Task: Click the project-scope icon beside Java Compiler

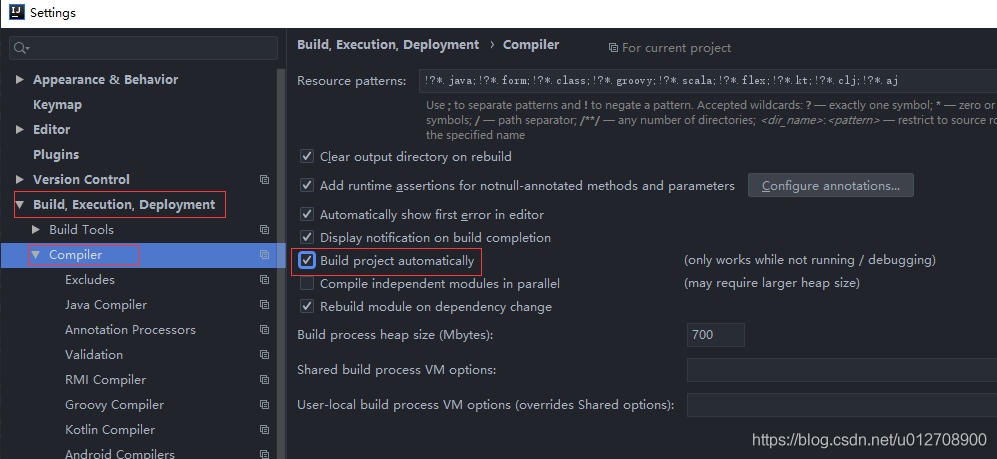Action: [264, 305]
